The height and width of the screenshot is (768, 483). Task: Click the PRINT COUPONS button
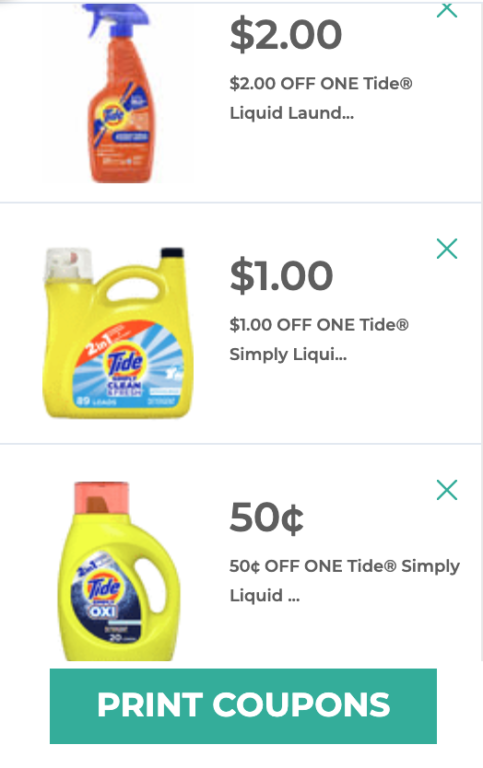point(243,706)
